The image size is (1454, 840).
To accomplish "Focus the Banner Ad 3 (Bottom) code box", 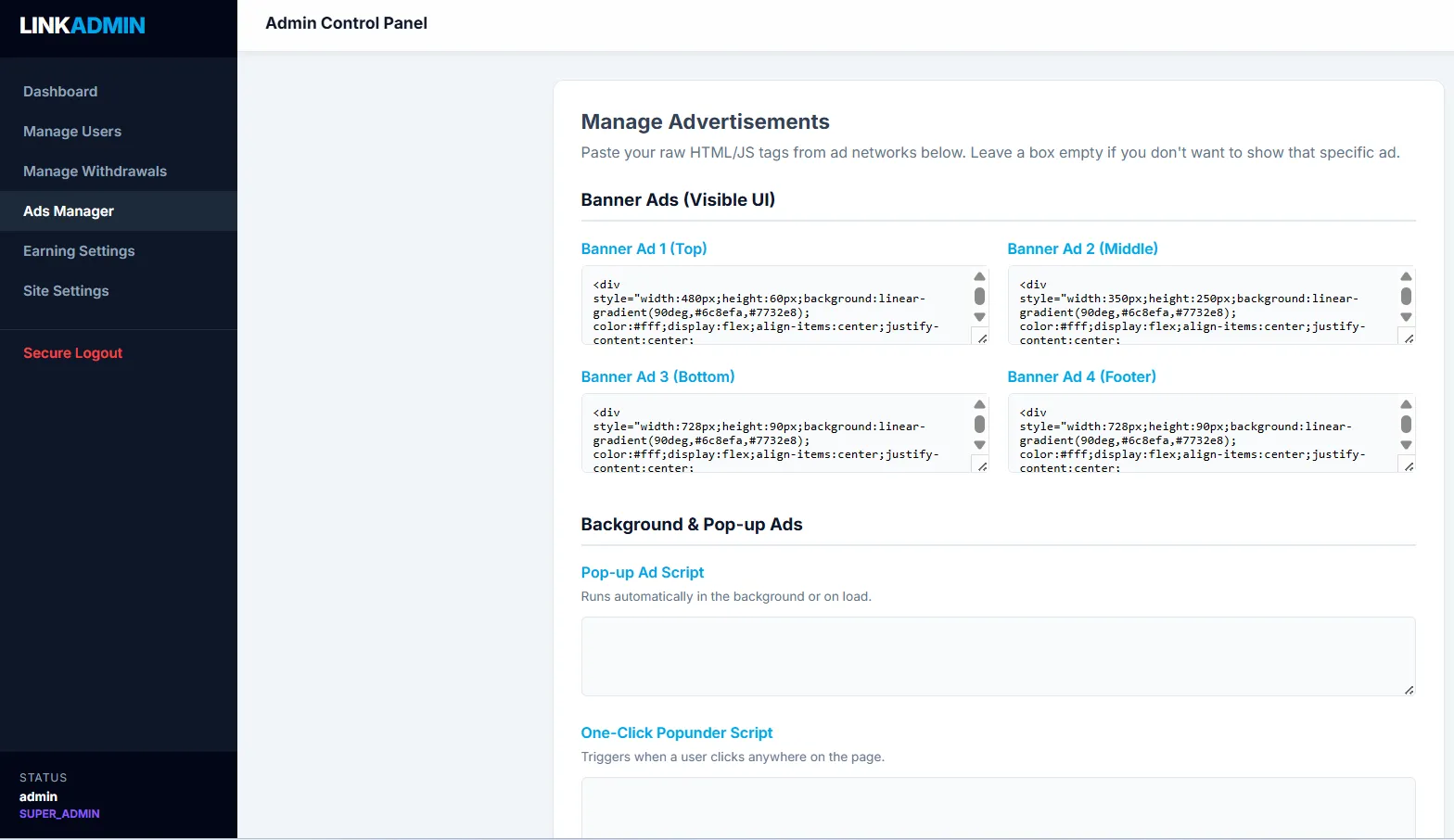I will [x=775, y=434].
